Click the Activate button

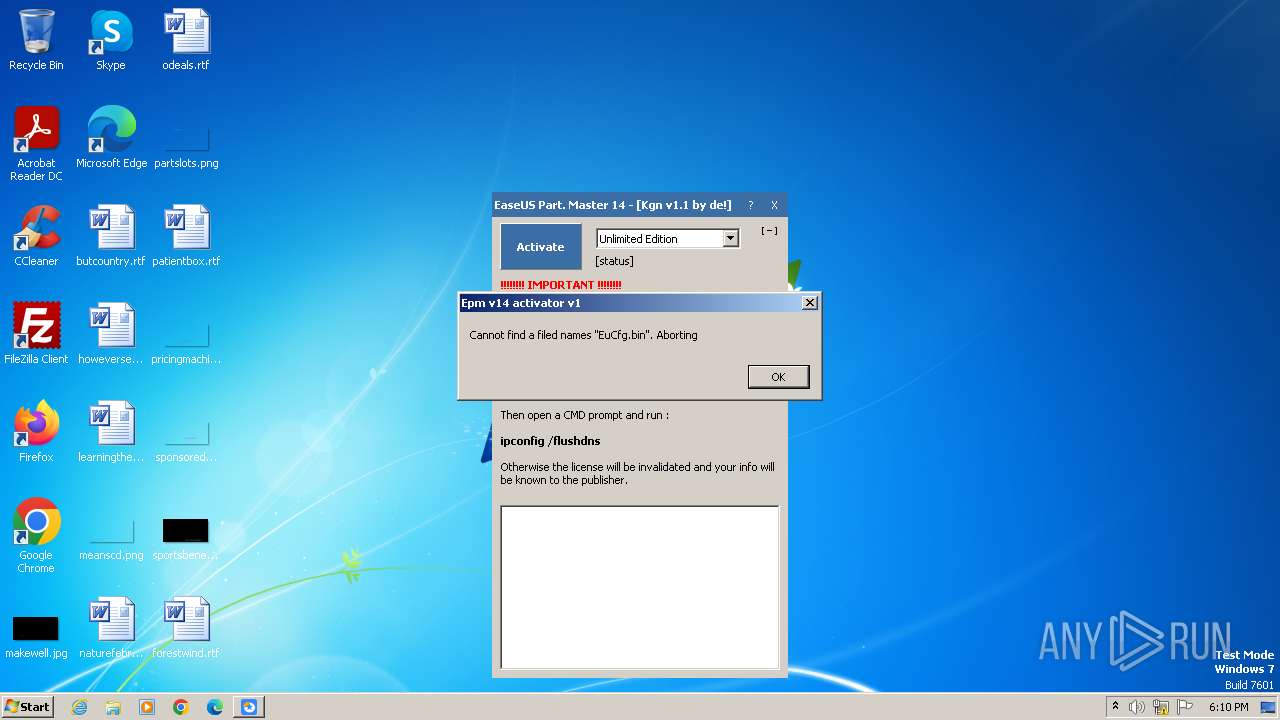[540, 247]
